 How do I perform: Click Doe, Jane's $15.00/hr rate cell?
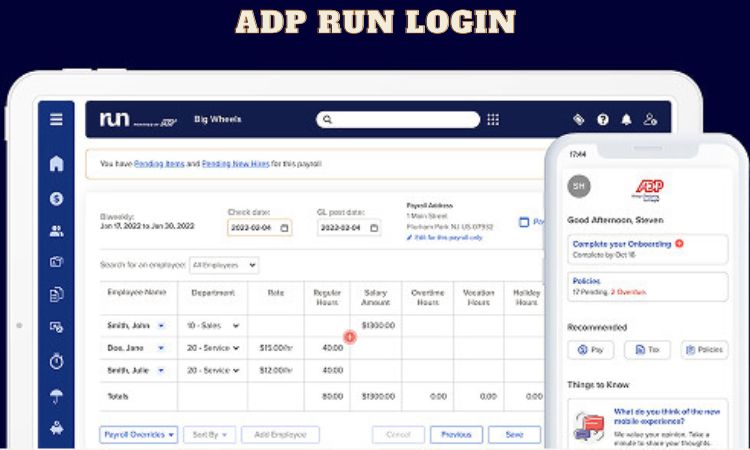tap(276, 348)
